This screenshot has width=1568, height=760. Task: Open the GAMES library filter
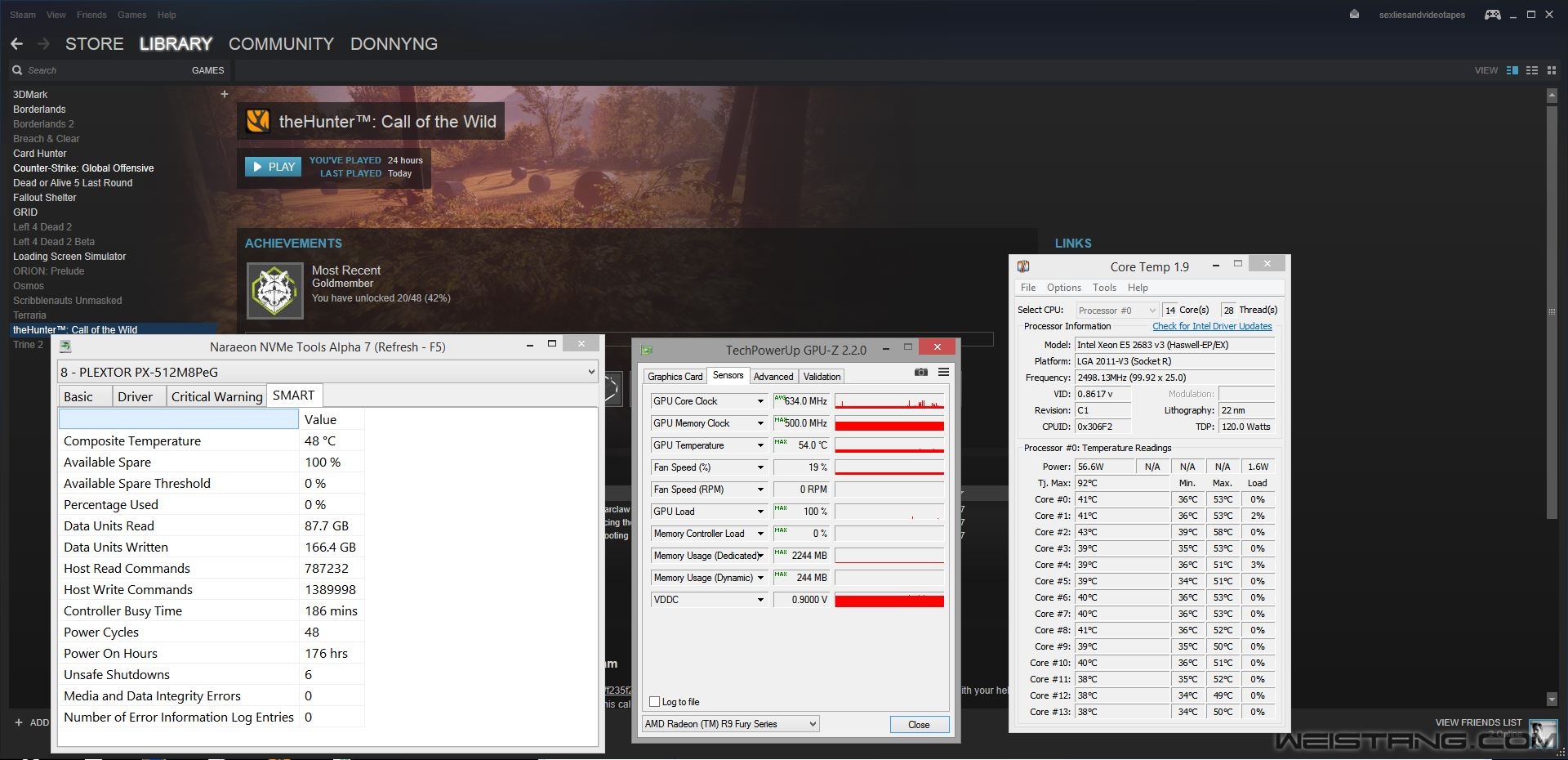tap(207, 70)
